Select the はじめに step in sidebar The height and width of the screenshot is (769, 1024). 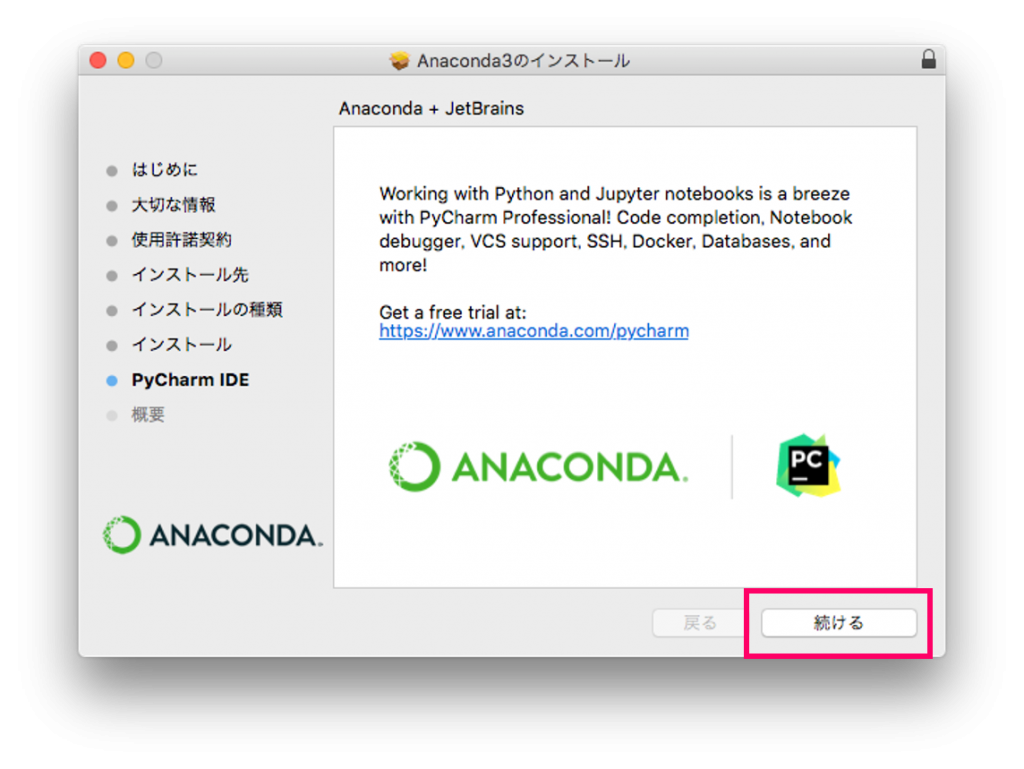[x=165, y=170]
